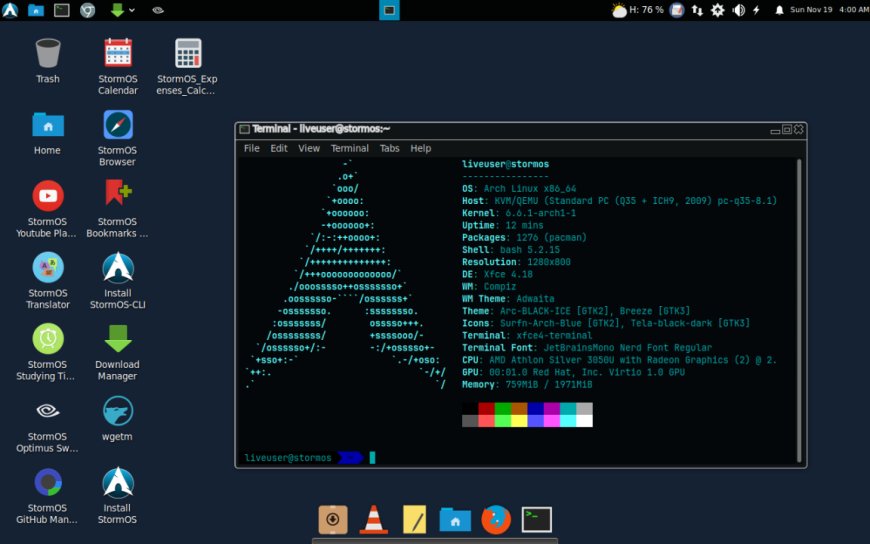Click the network transfer arrows tray icon

pos(697,10)
